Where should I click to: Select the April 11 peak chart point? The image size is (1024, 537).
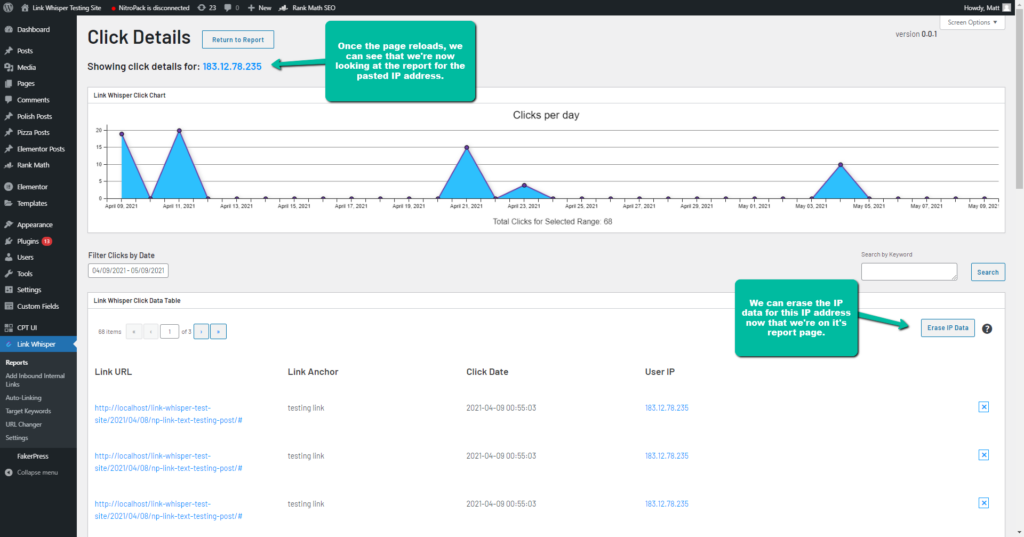179,131
